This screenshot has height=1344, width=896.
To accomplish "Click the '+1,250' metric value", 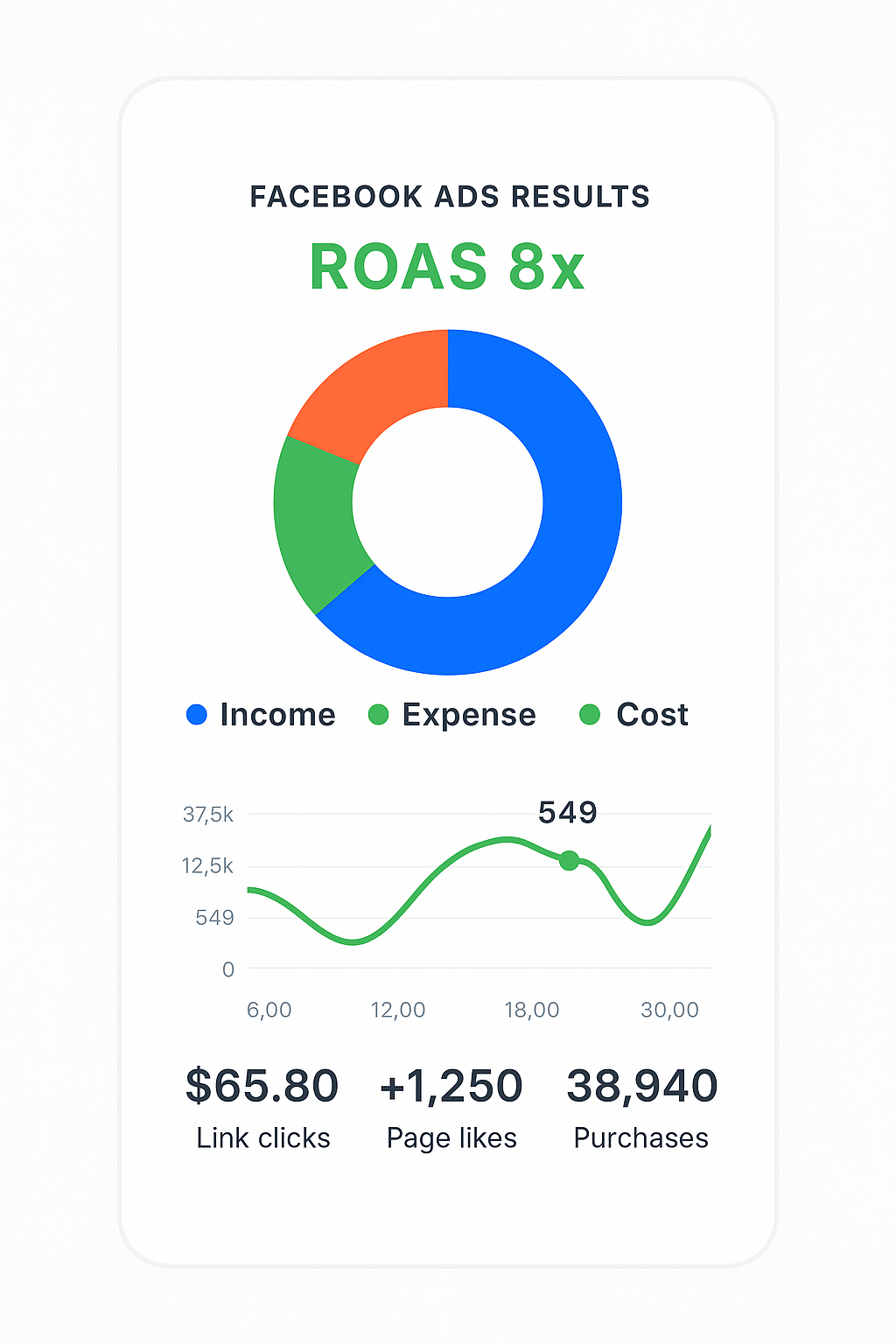I will pos(451,1087).
